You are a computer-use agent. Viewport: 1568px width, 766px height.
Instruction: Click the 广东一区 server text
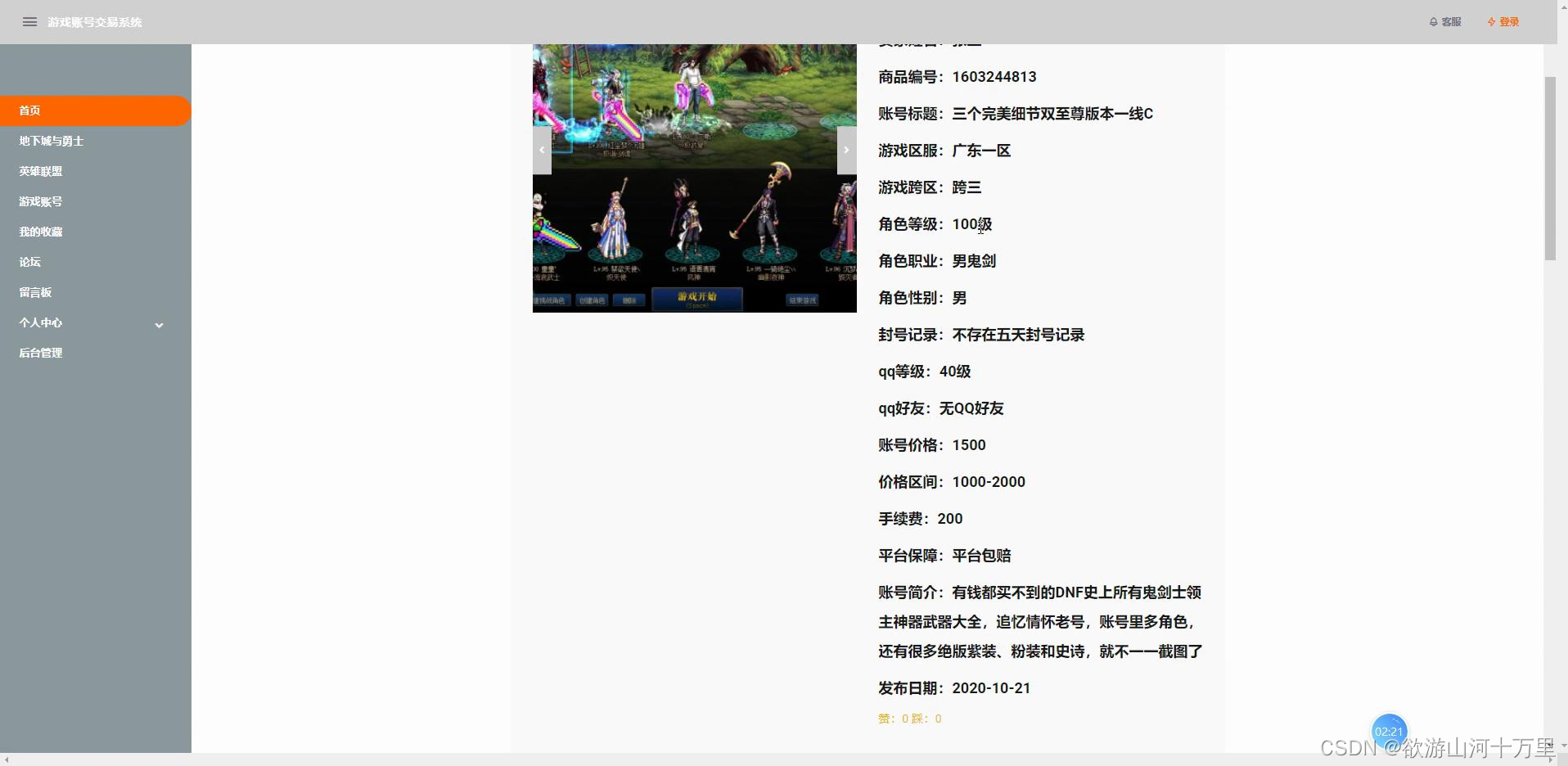981,151
